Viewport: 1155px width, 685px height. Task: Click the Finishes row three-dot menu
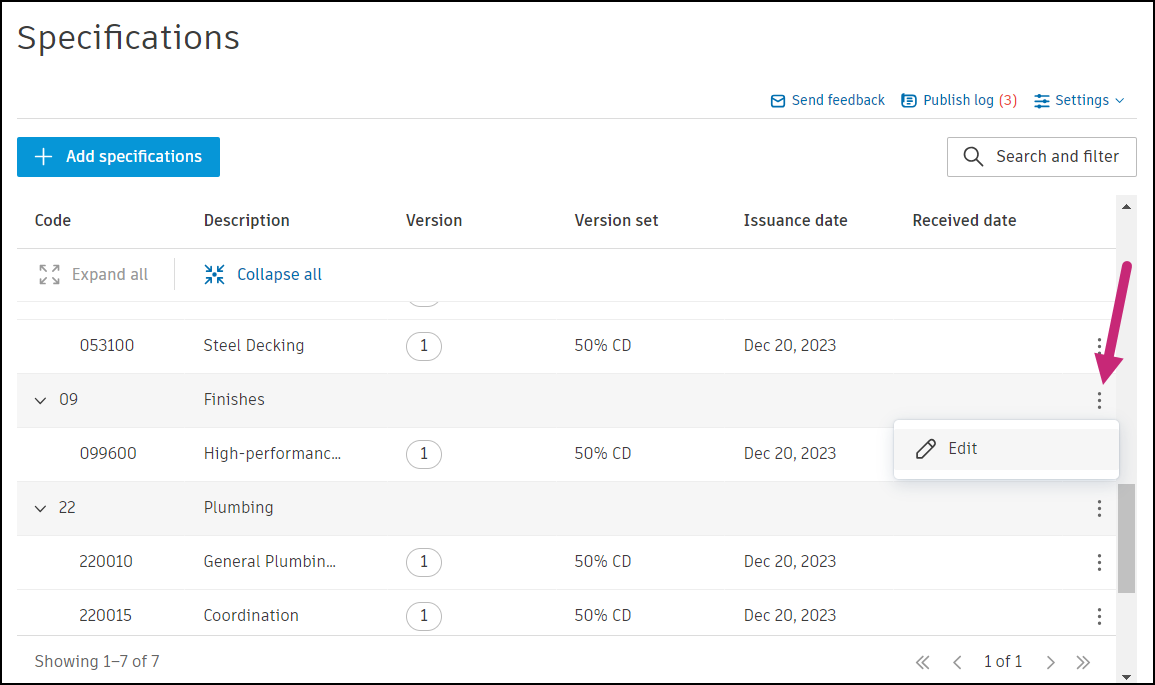pyautogui.click(x=1099, y=400)
